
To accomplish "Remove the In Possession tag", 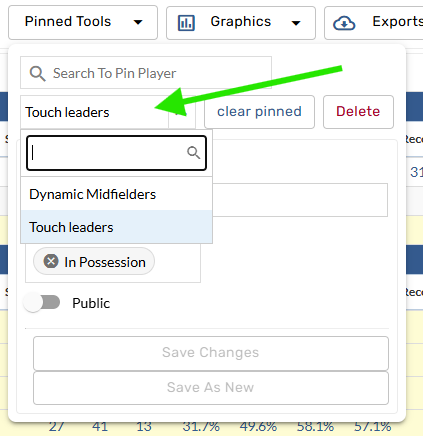I will pyautogui.click(x=51, y=261).
